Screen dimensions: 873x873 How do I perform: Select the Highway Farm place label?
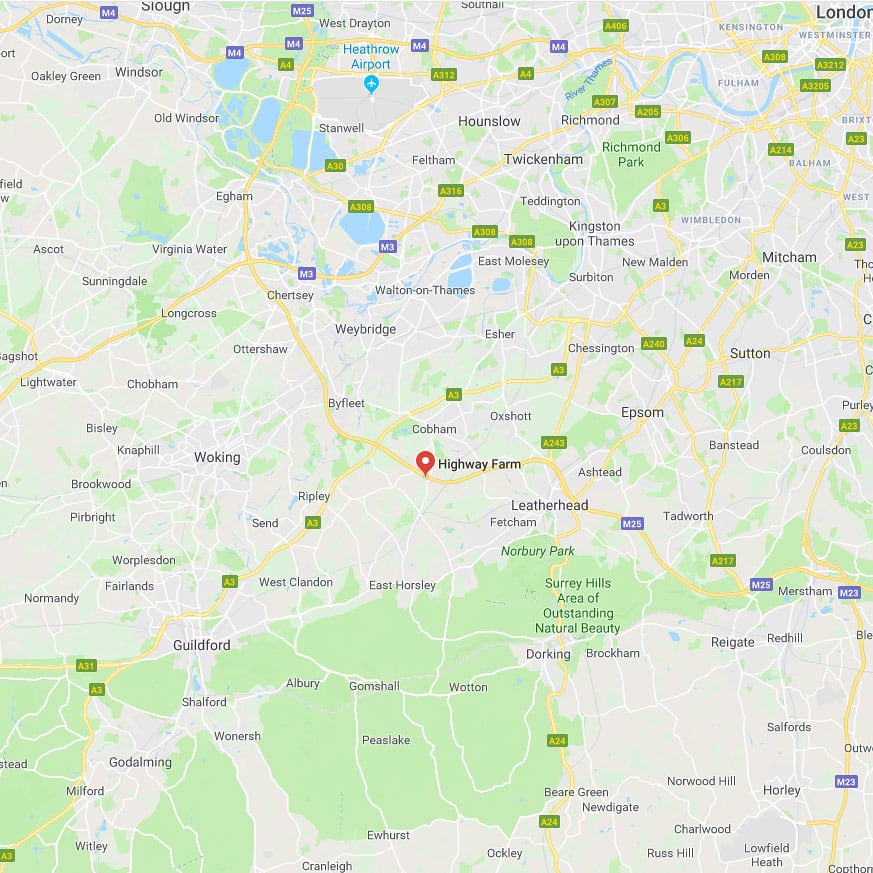pos(479,464)
